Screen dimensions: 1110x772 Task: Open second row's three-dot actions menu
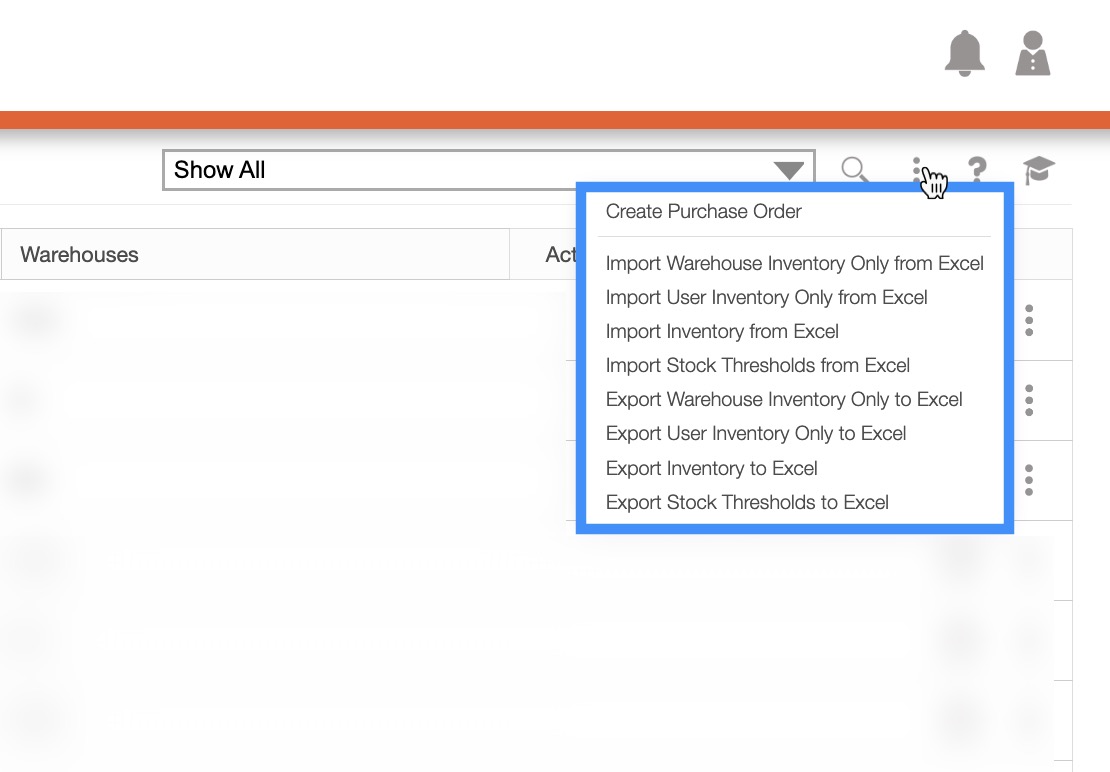click(x=1029, y=400)
